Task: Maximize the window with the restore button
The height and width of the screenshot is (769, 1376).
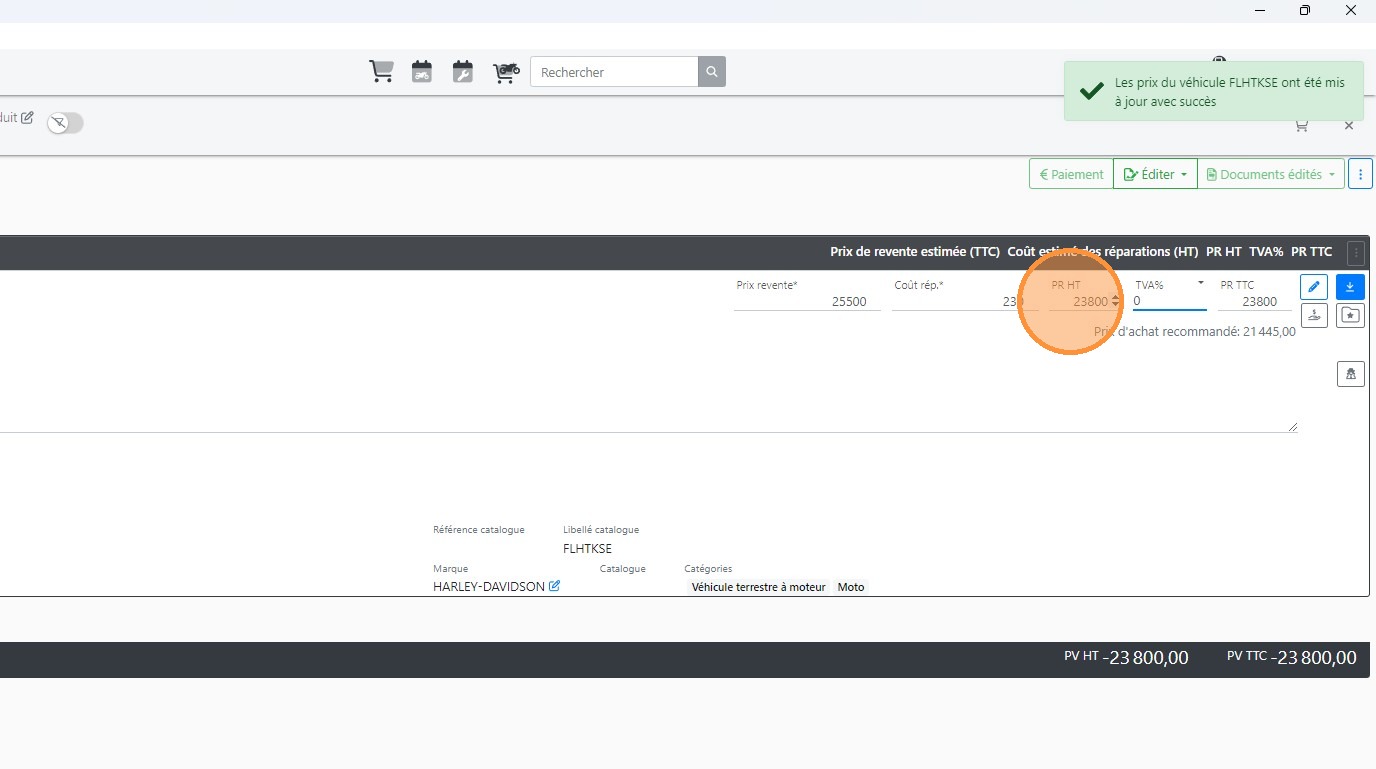Action: (x=1305, y=10)
